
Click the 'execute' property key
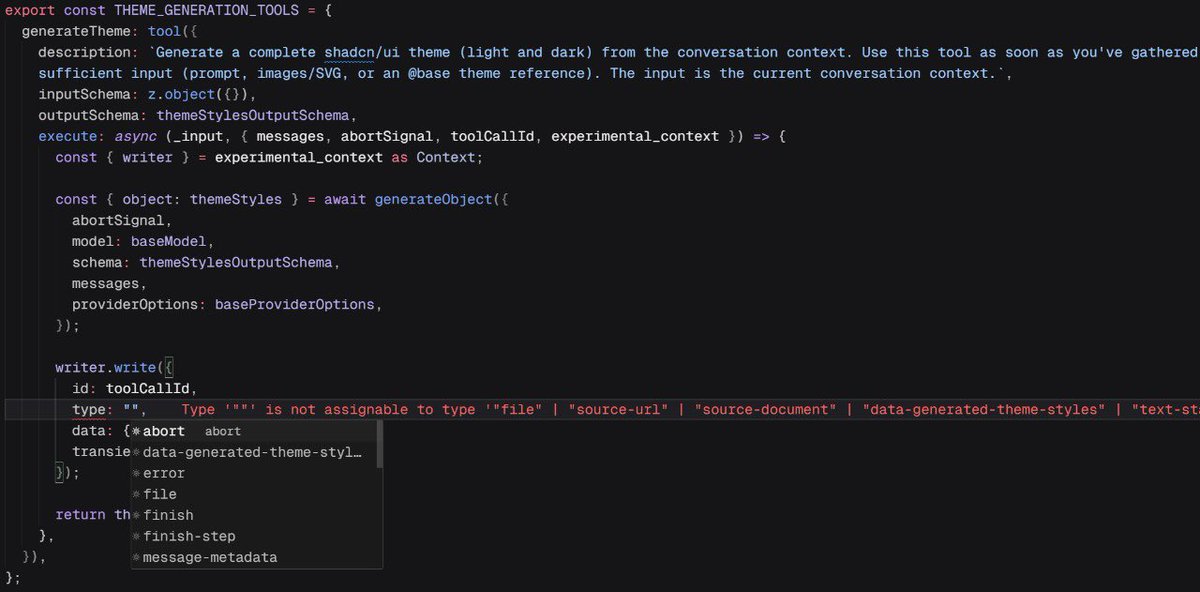(67, 136)
